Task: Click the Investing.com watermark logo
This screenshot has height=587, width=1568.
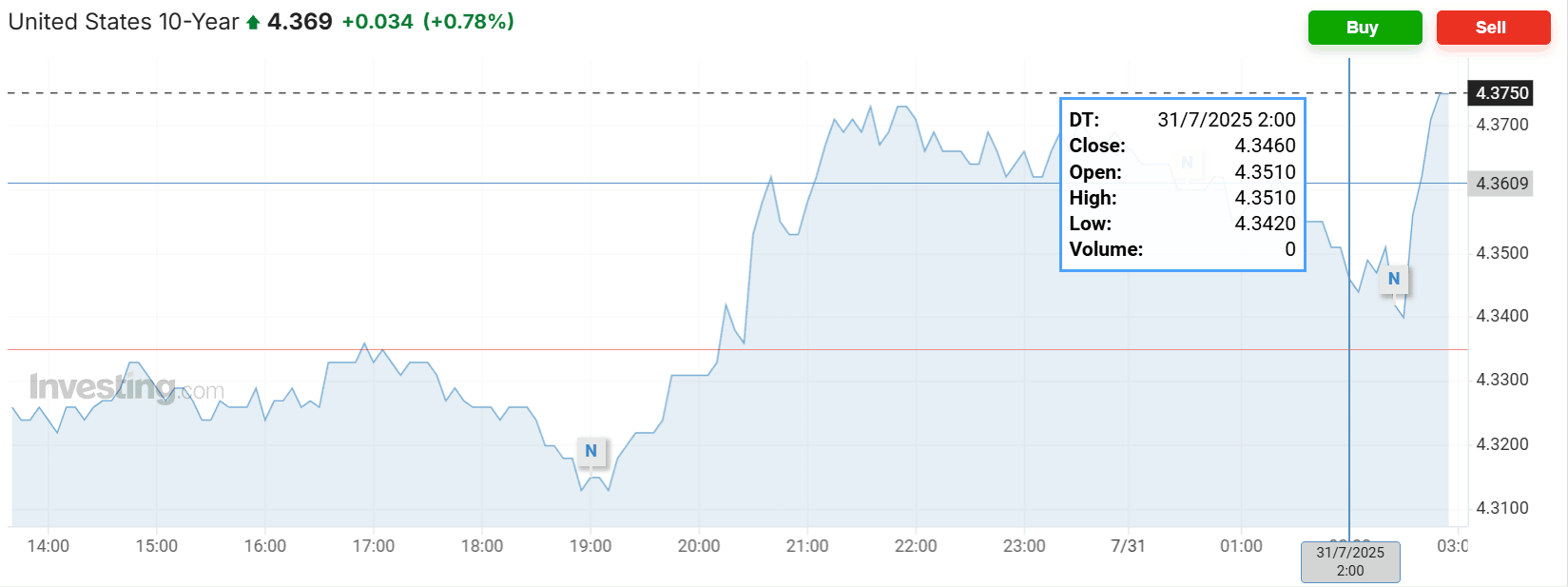Action: point(126,388)
